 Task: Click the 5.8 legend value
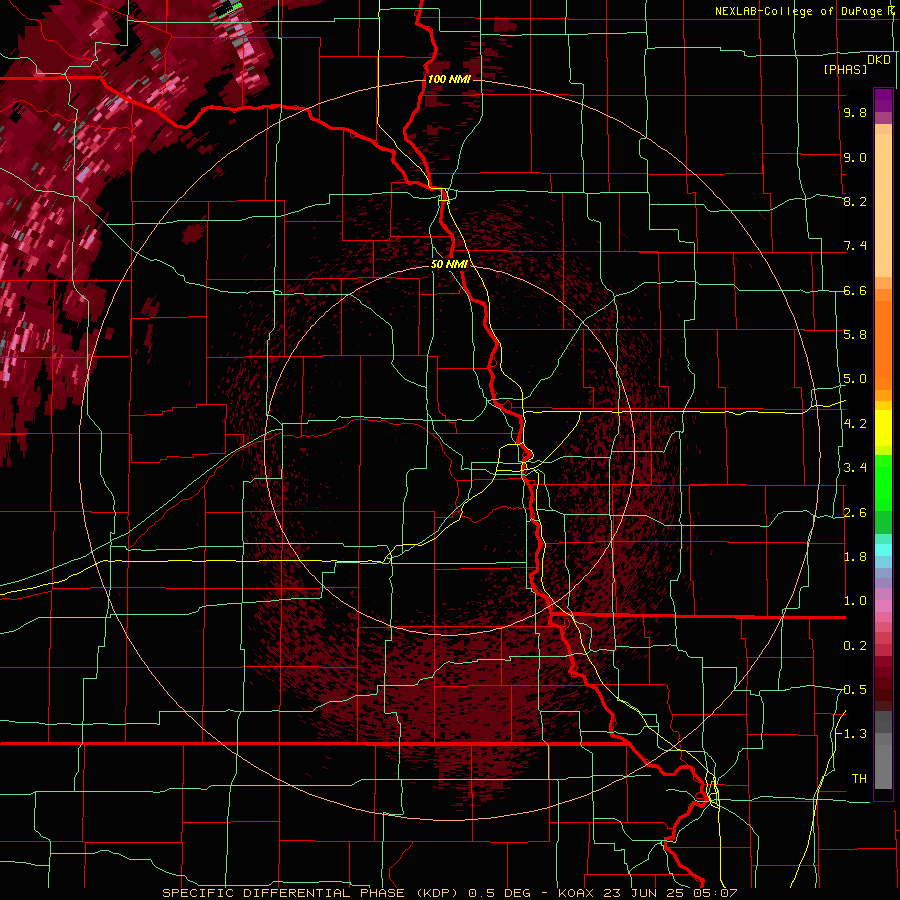click(x=855, y=334)
